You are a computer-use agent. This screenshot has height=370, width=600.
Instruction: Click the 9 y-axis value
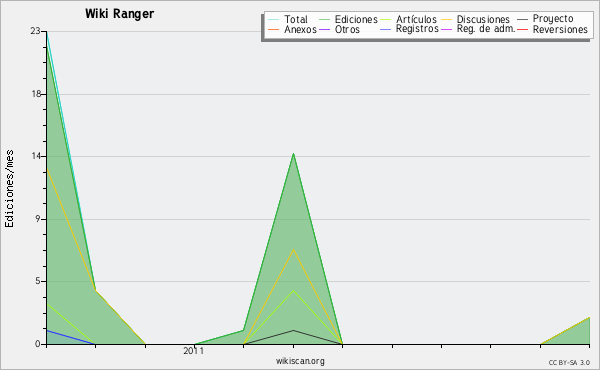coord(38,219)
